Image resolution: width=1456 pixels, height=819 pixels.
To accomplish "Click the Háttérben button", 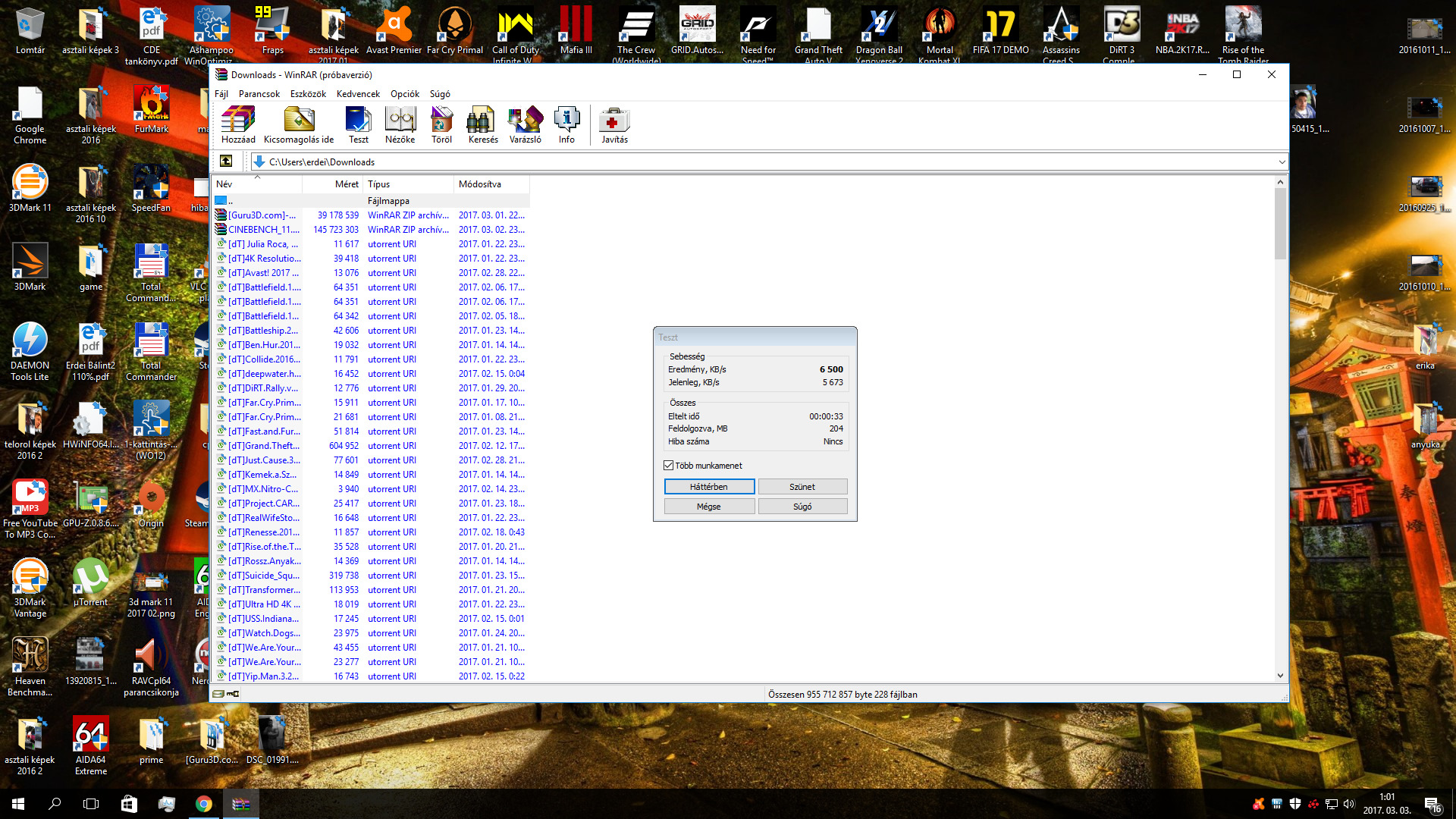I will (709, 487).
